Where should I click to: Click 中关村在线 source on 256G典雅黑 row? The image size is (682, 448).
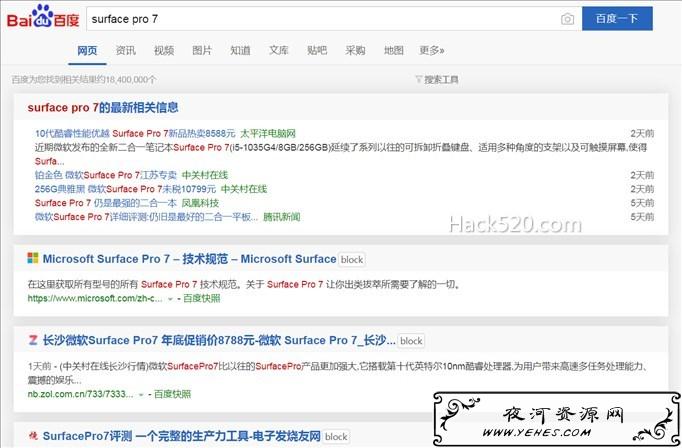244,189
